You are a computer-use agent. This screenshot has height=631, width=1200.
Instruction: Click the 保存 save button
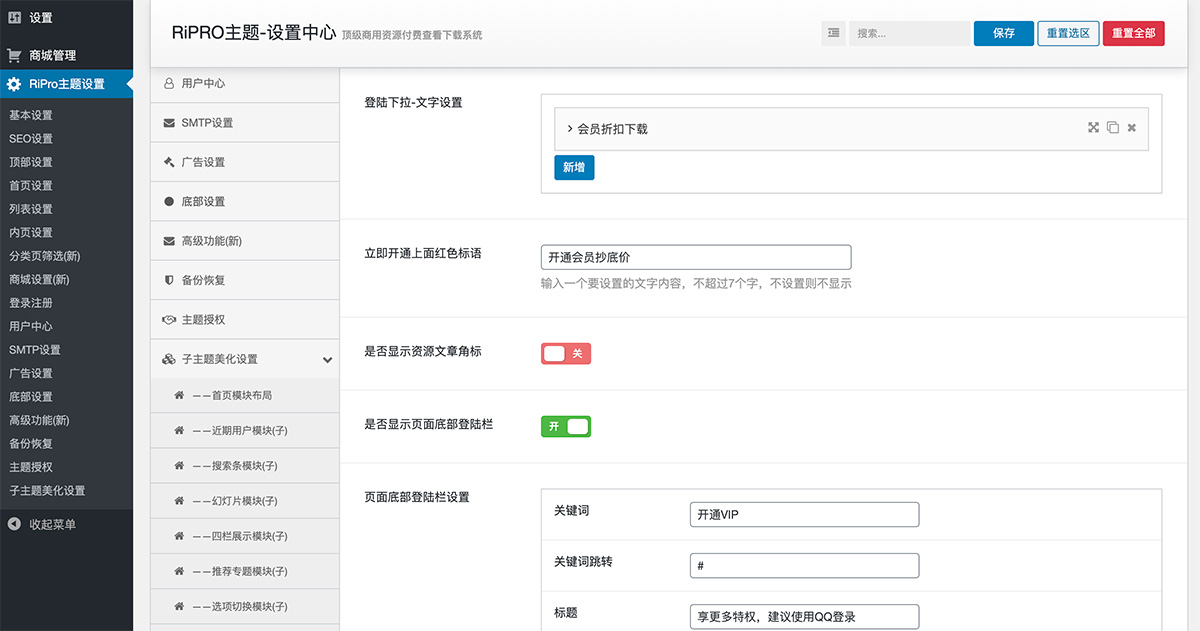[x=1003, y=33]
